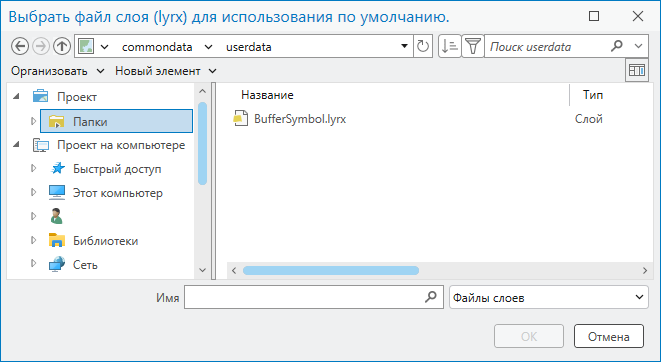Toggle the details pane view button

(x=637, y=70)
